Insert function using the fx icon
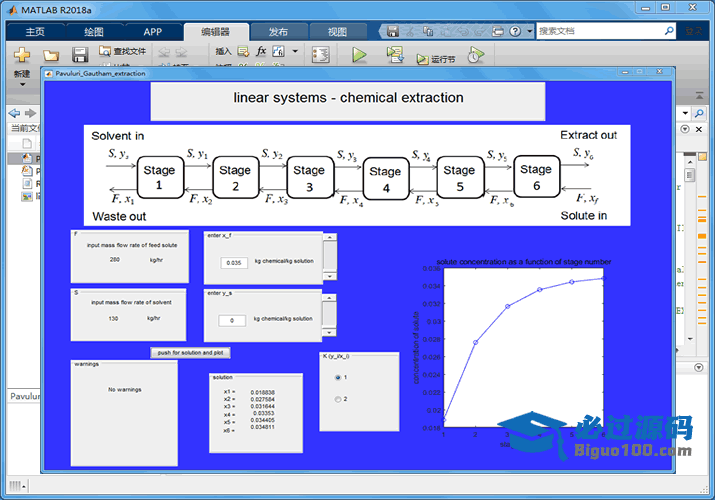Viewport: 715px width, 500px height. coord(261,51)
